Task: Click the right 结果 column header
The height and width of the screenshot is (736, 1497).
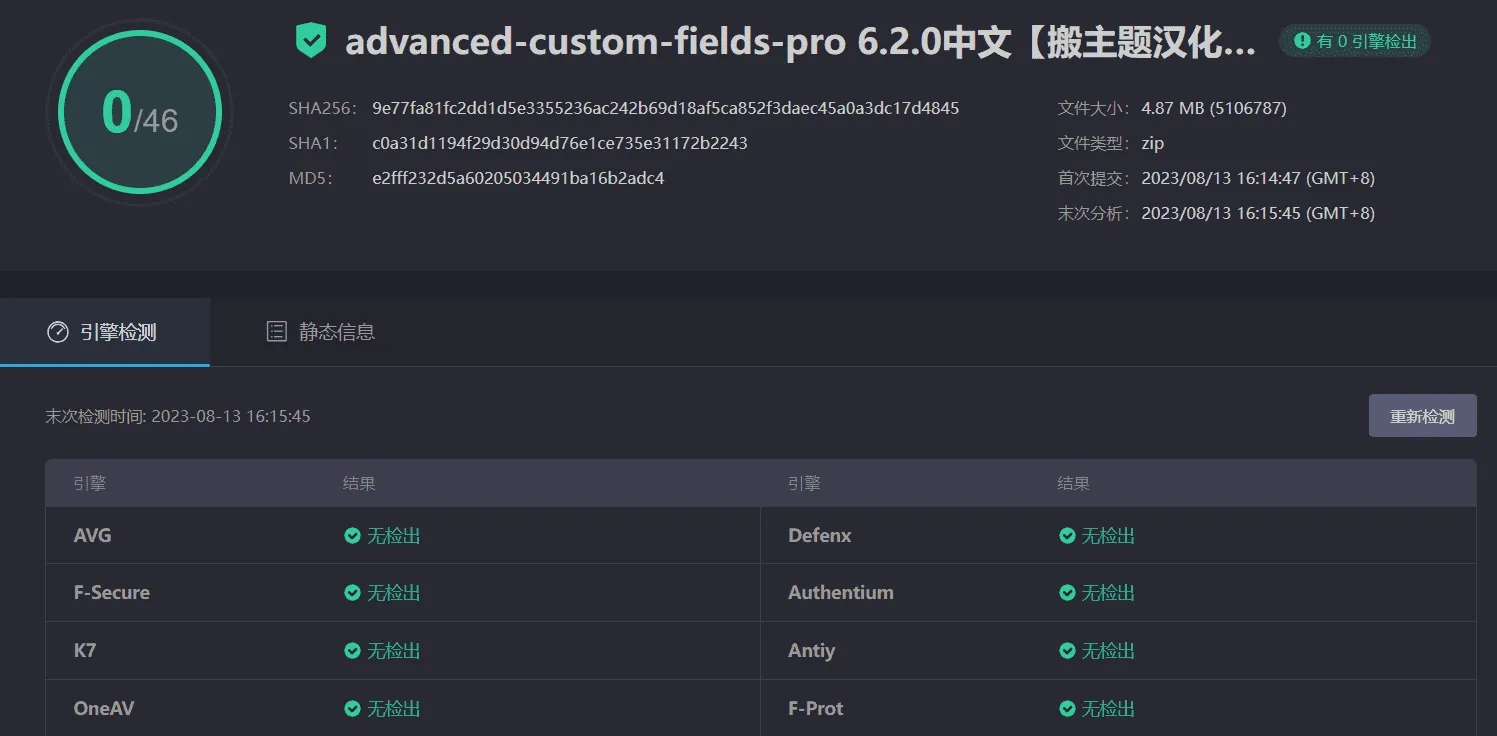Action: (x=1074, y=484)
